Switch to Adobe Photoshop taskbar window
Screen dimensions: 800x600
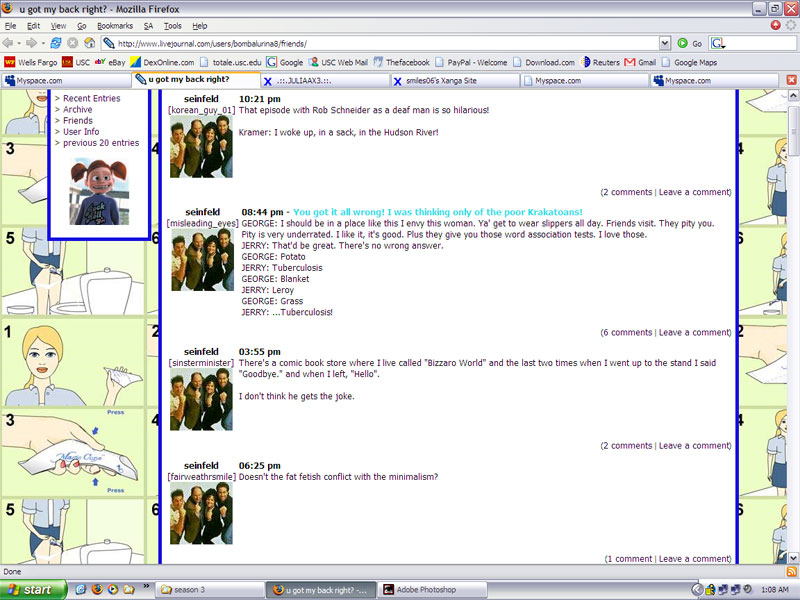[x=432, y=590]
